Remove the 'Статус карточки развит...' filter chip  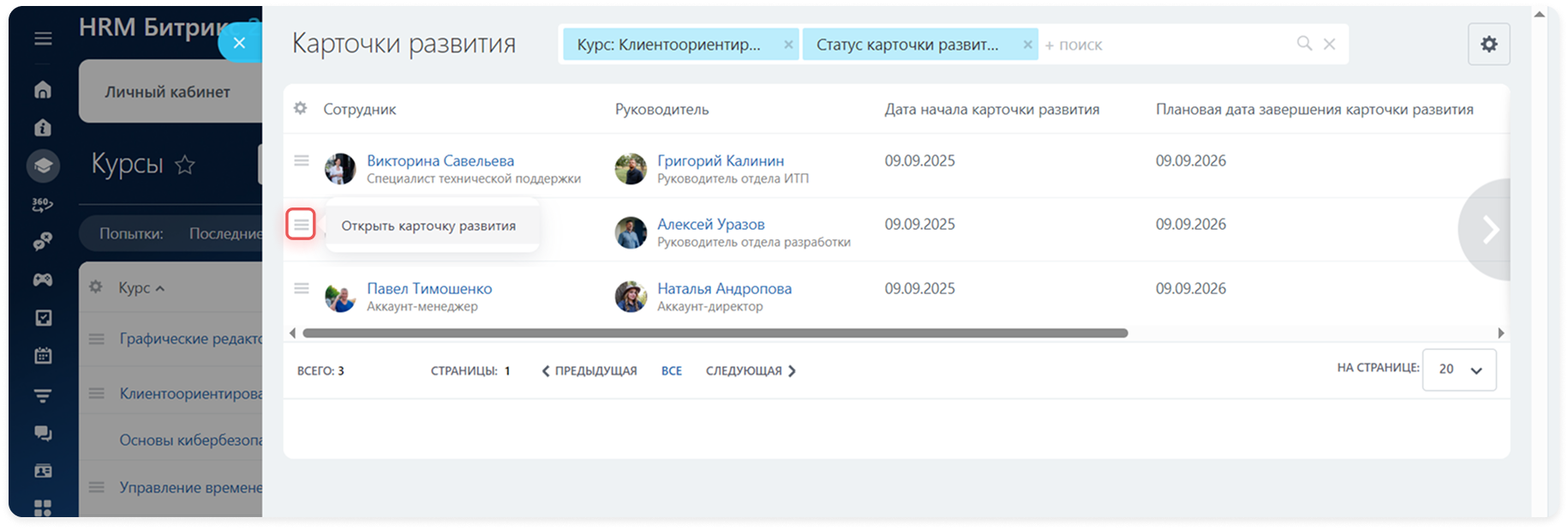pyautogui.click(x=1027, y=45)
